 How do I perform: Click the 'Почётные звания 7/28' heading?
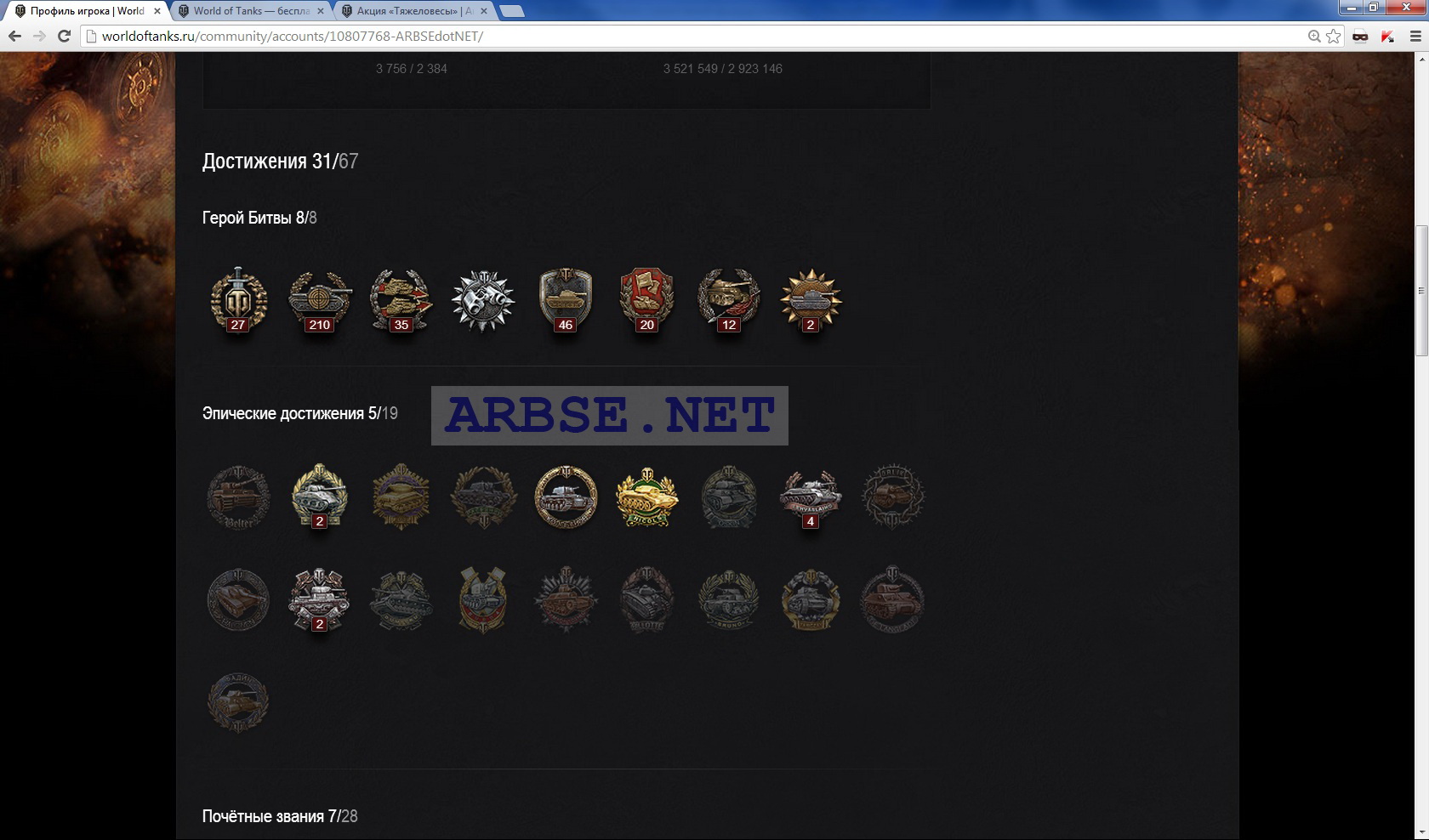[x=280, y=816]
